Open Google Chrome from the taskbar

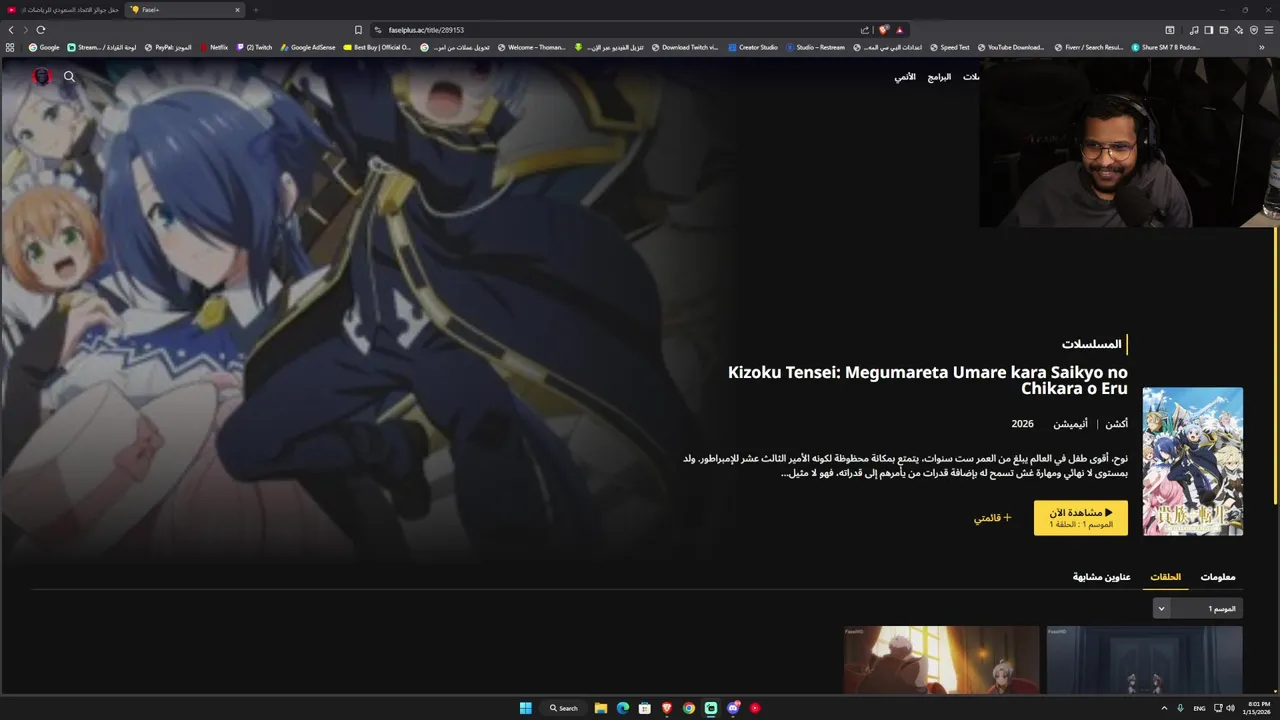689,708
